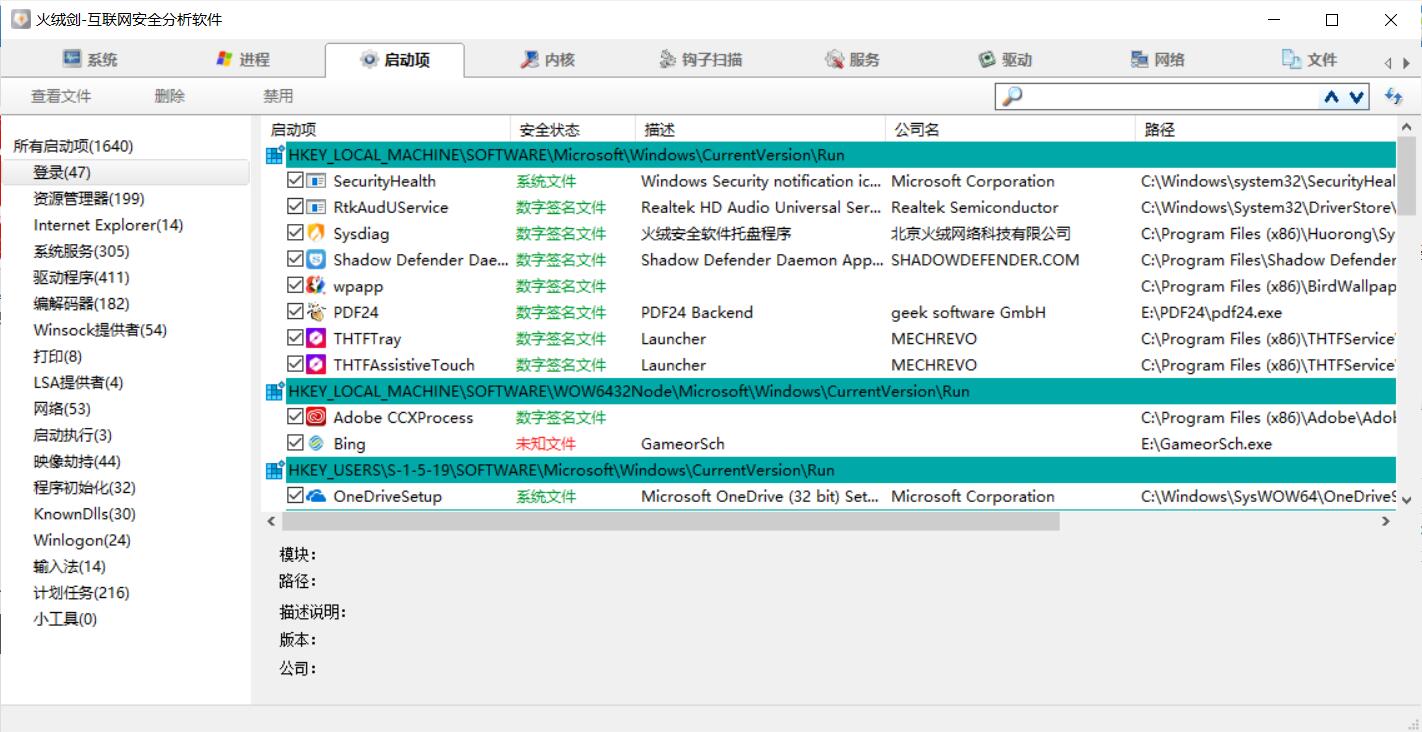Viewport: 1422px width, 732px height.
Task: Collapse the WOW6432Node Run registry group
Action: point(274,392)
